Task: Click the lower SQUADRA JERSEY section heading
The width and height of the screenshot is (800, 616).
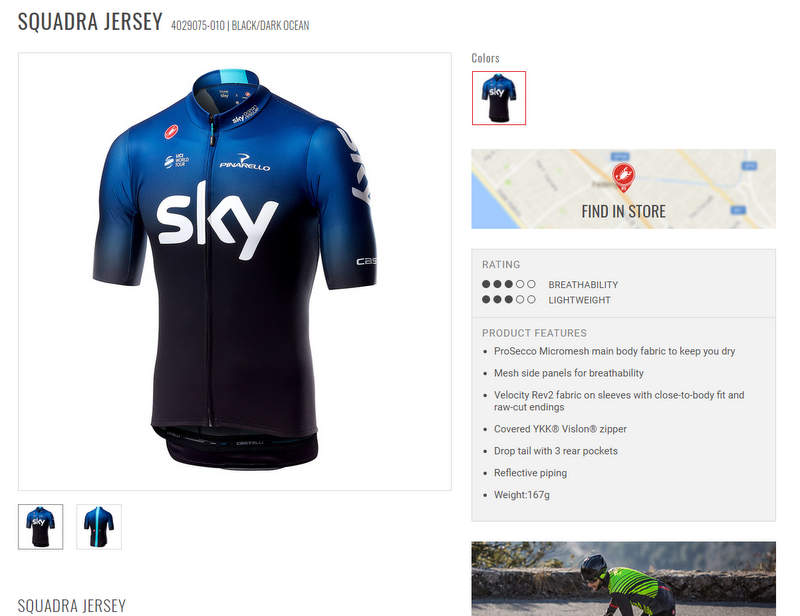Action: tap(72, 605)
